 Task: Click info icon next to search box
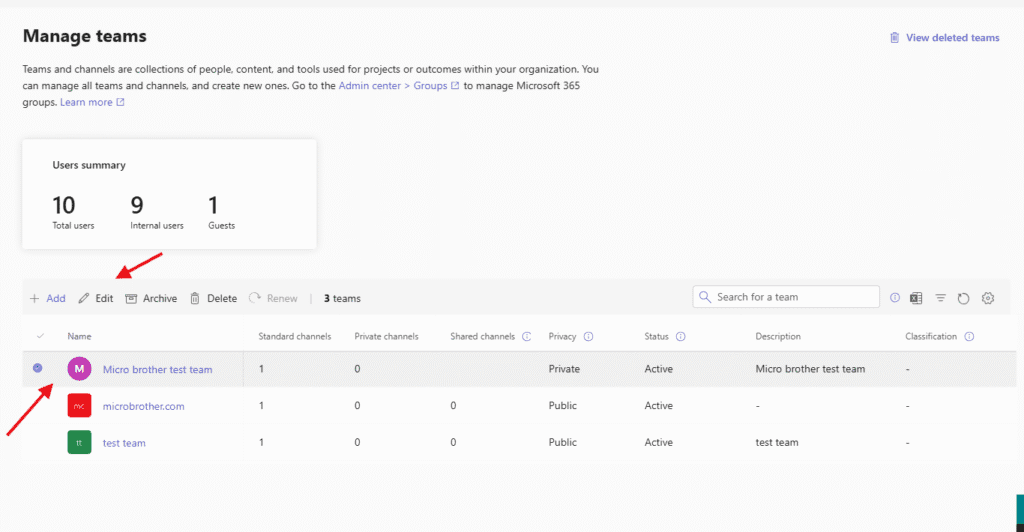tap(895, 298)
